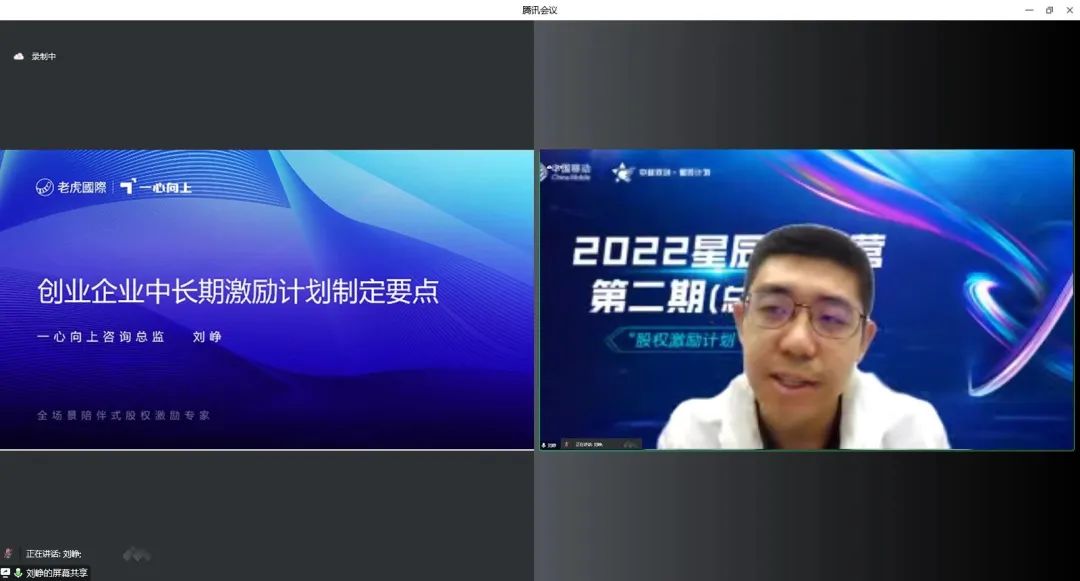Restore down the 腾讯会议 window
1080x581 pixels.
pyautogui.click(x=1049, y=10)
